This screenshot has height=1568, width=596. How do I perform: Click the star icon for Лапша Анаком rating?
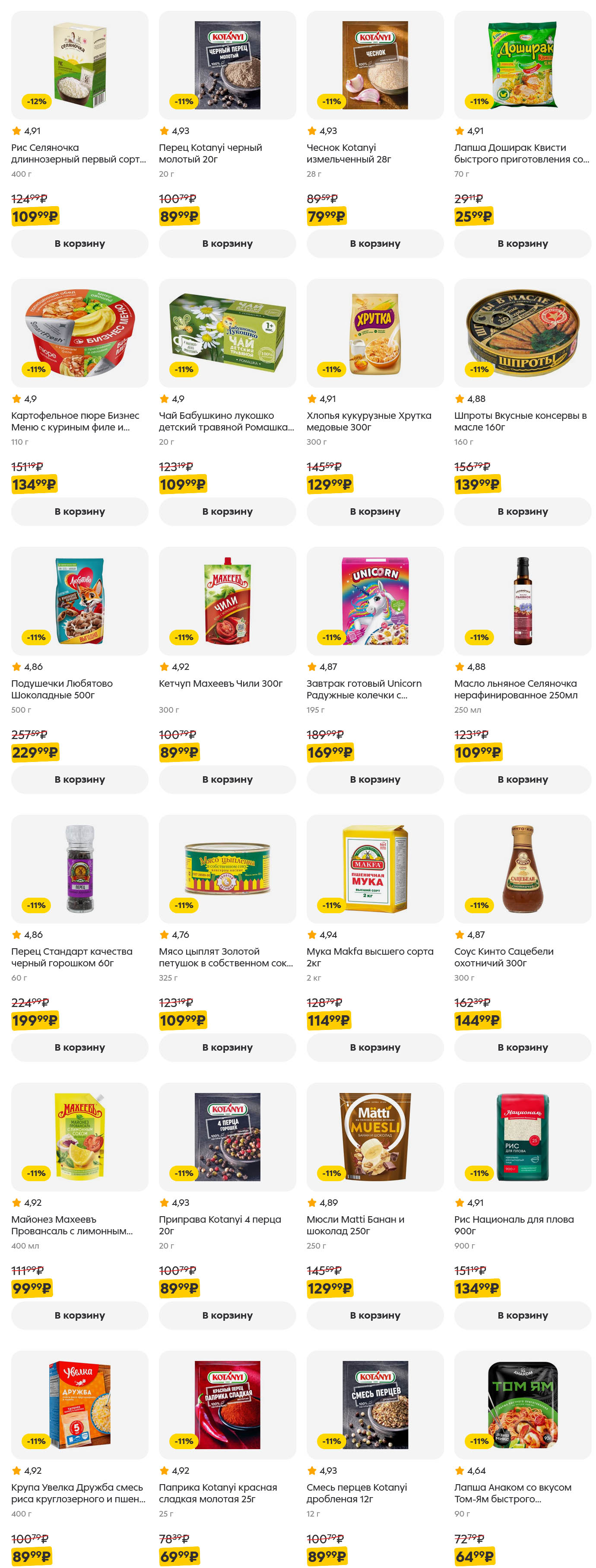[x=460, y=1470]
